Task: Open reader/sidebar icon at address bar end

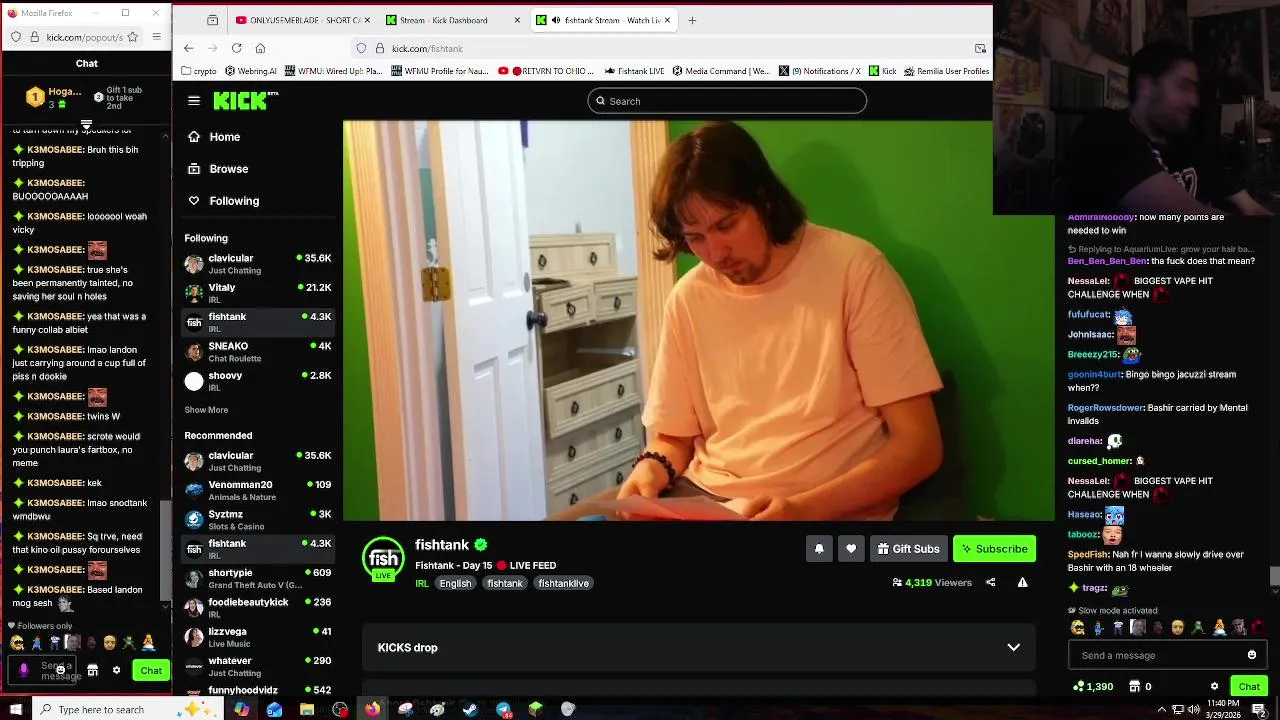Action: [980, 48]
